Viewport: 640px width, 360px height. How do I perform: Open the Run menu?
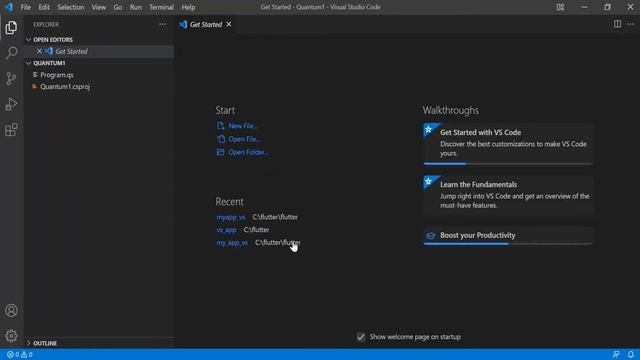coord(136,7)
